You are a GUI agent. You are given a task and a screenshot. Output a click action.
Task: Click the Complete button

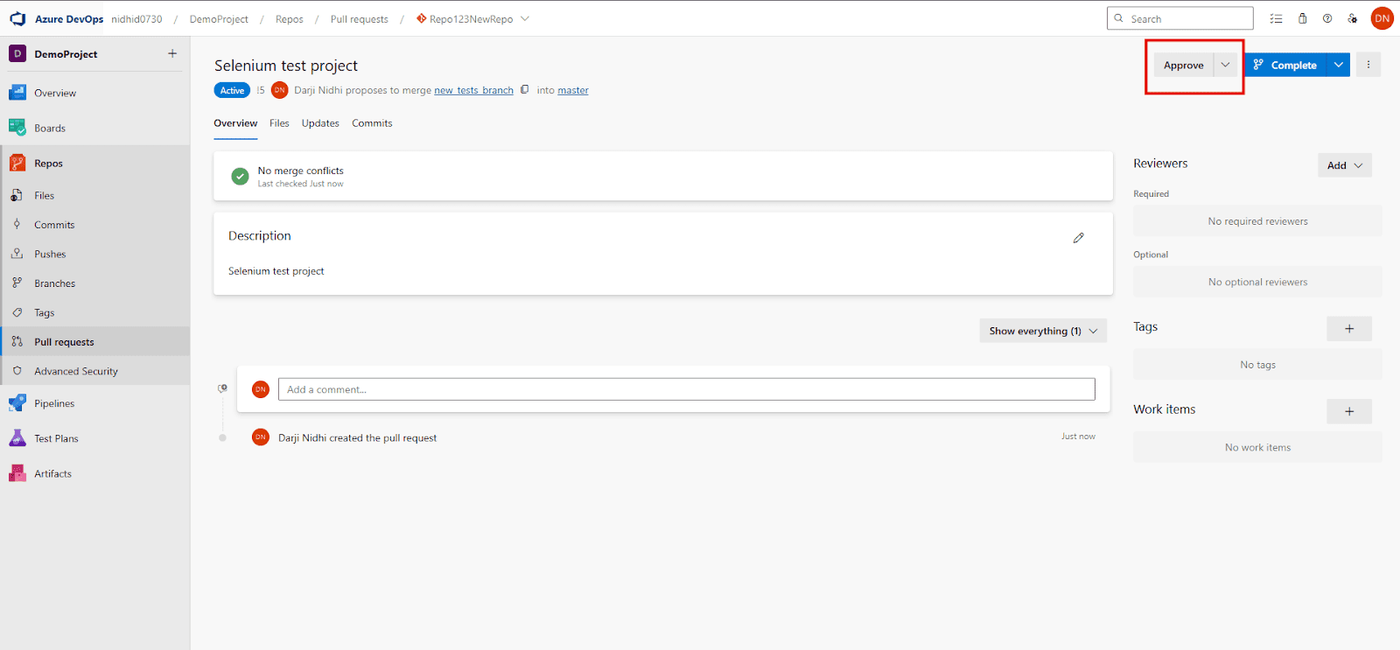1285,65
